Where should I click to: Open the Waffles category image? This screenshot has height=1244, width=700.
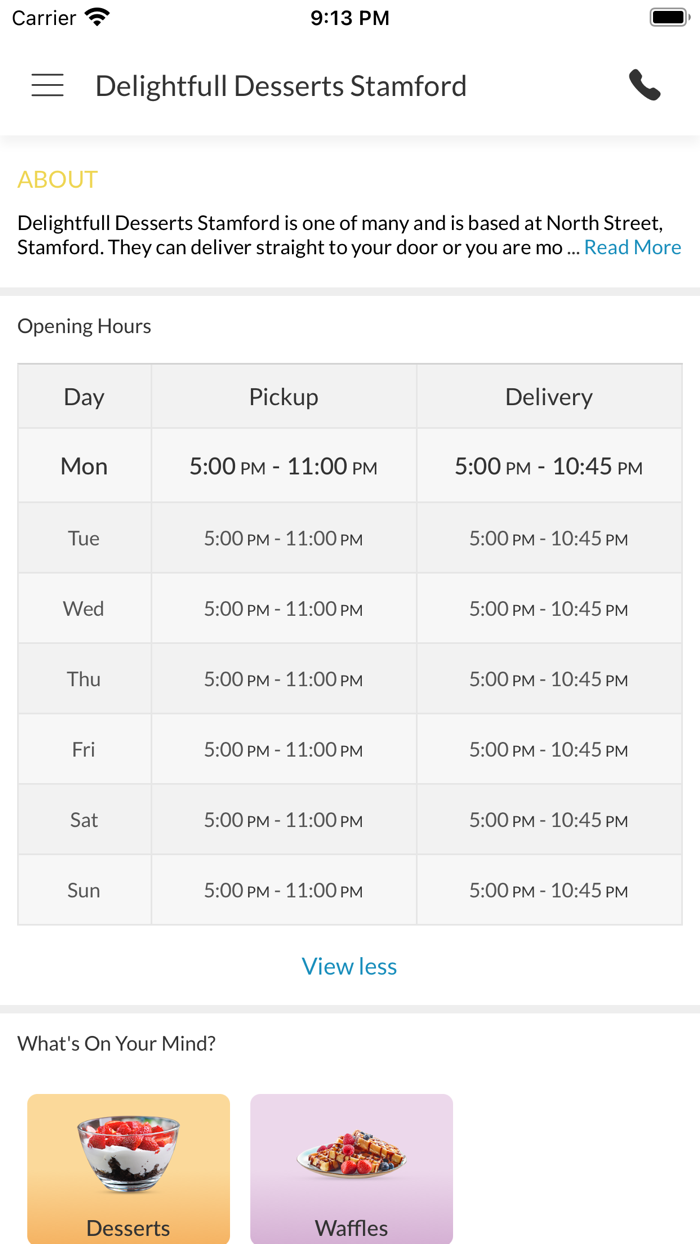pos(351,1155)
